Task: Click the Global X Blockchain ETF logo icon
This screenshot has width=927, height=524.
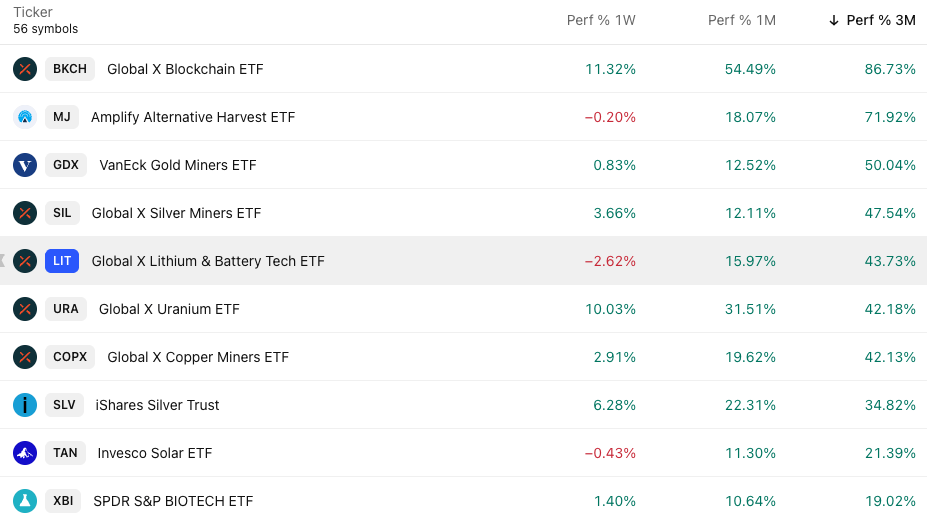Action: [25, 69]
